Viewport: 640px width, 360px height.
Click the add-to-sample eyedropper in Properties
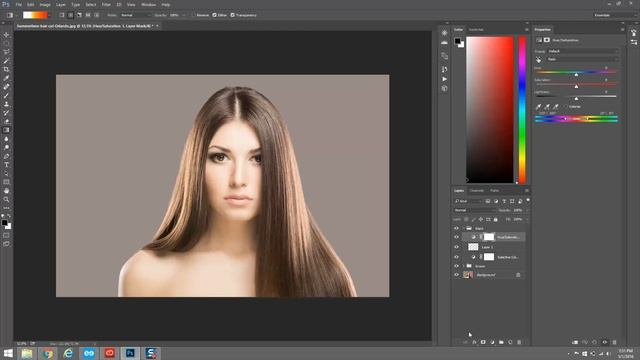(x=547, y=107)
